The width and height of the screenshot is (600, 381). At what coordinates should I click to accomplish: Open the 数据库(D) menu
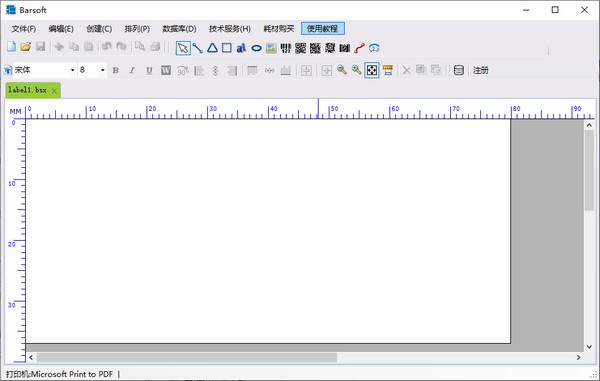(179, 29)
